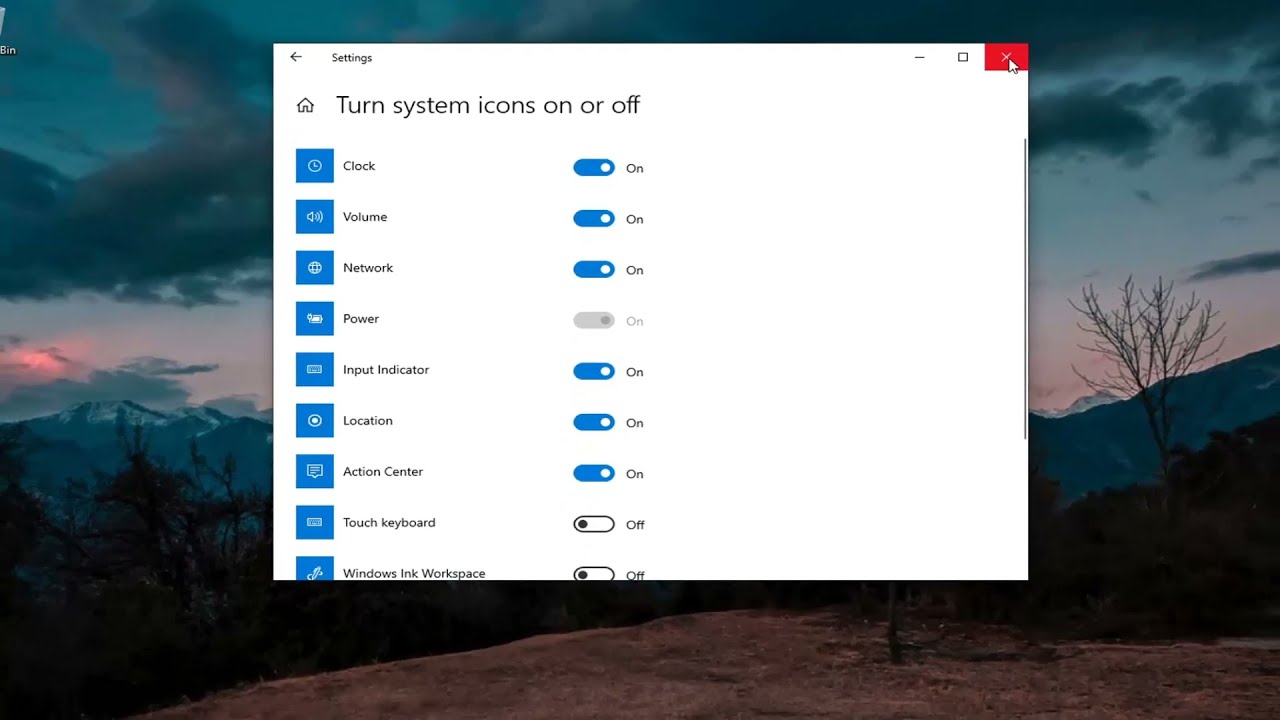Click the "Touch keyboard" label text

click(389, 523)
